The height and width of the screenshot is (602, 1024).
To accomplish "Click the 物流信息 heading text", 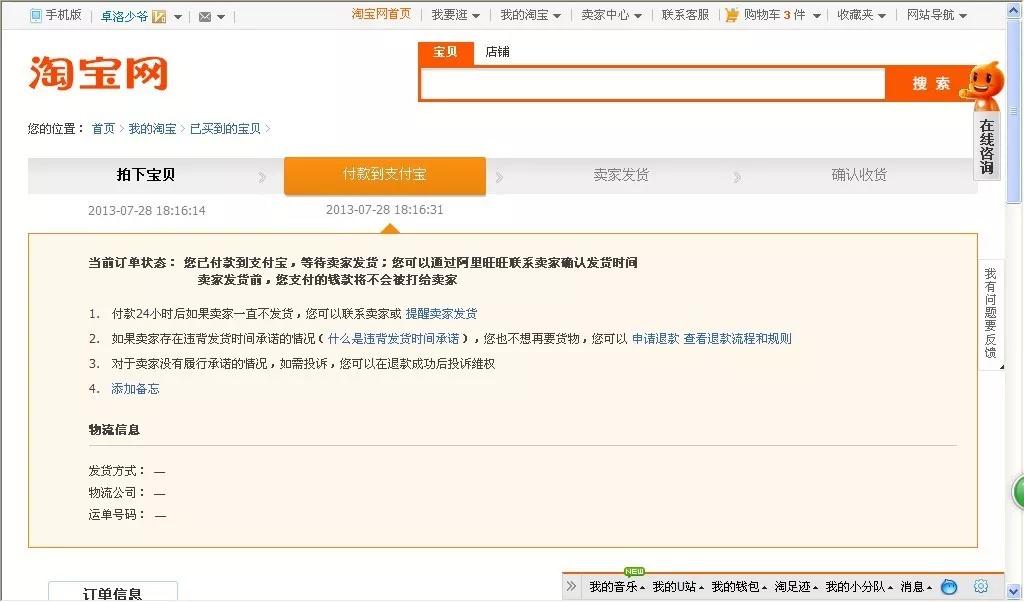I will 114,430.
